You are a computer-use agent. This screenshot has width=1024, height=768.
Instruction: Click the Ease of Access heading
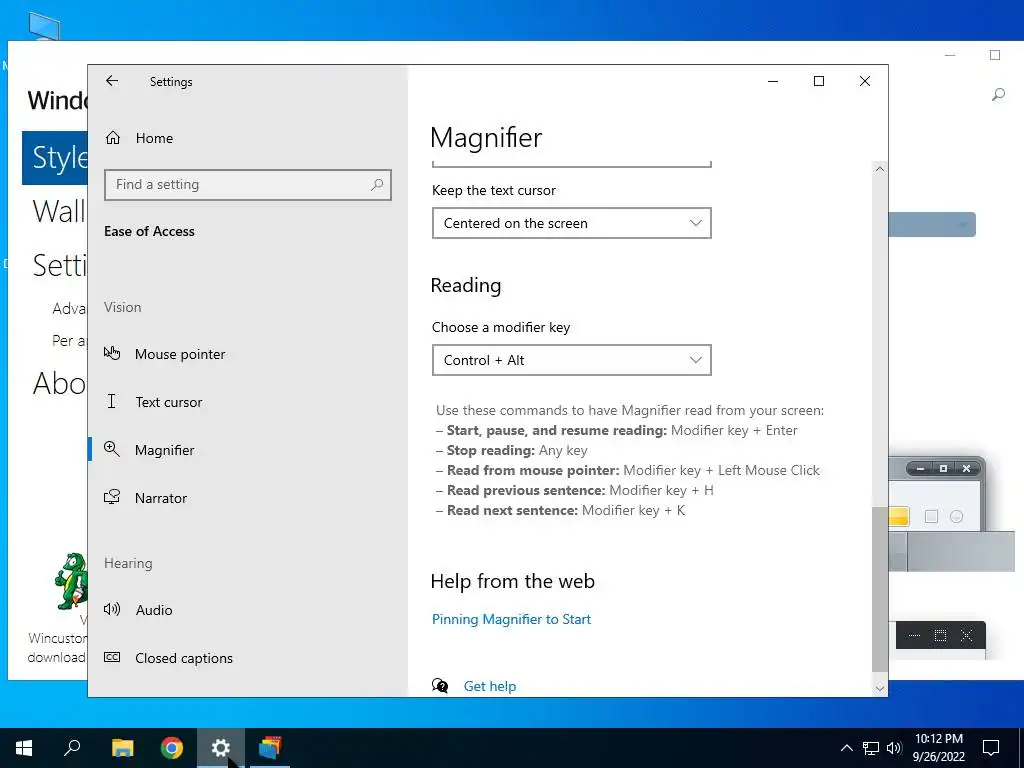click(149, 231)
